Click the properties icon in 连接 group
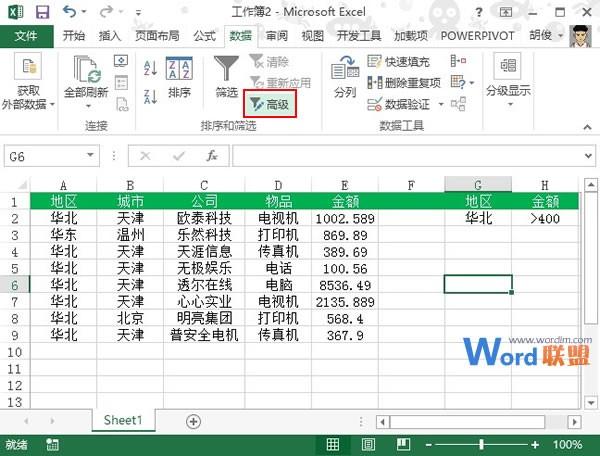 [x=121, y=83]
